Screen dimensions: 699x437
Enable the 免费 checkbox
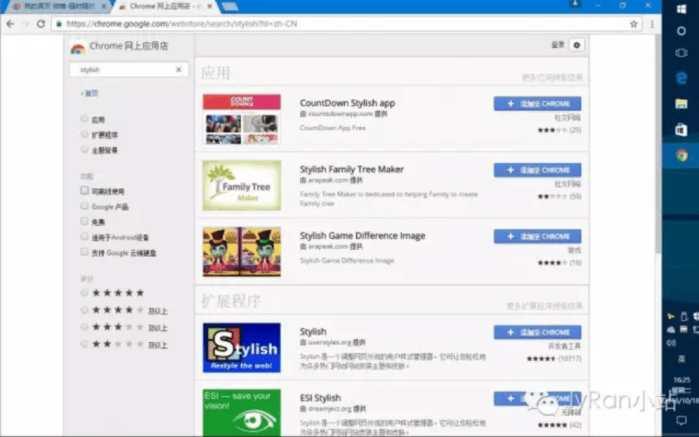[x=84, y=221]
